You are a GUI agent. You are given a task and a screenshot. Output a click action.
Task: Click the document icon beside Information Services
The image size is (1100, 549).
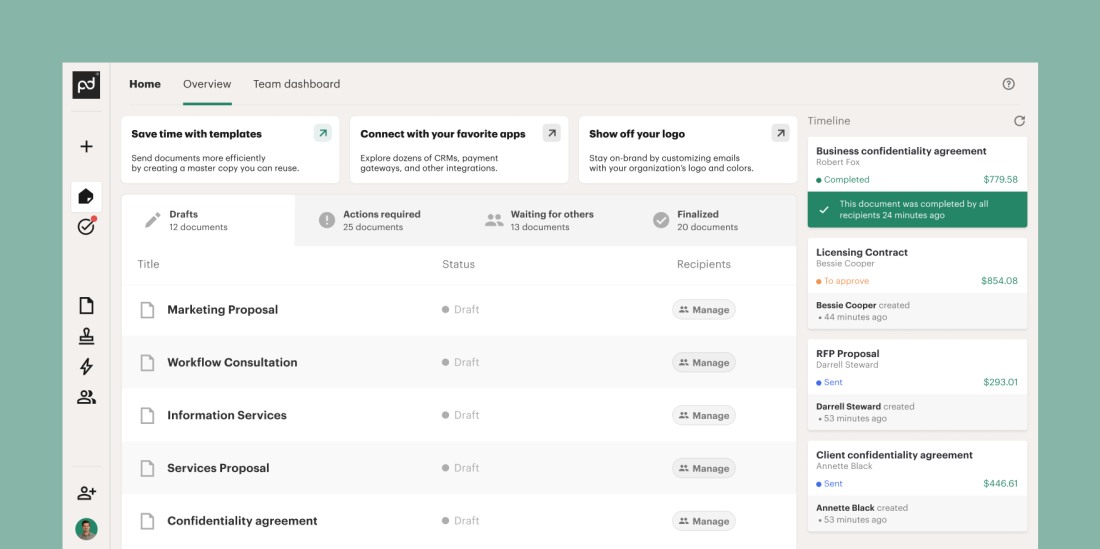coord(147,415)
